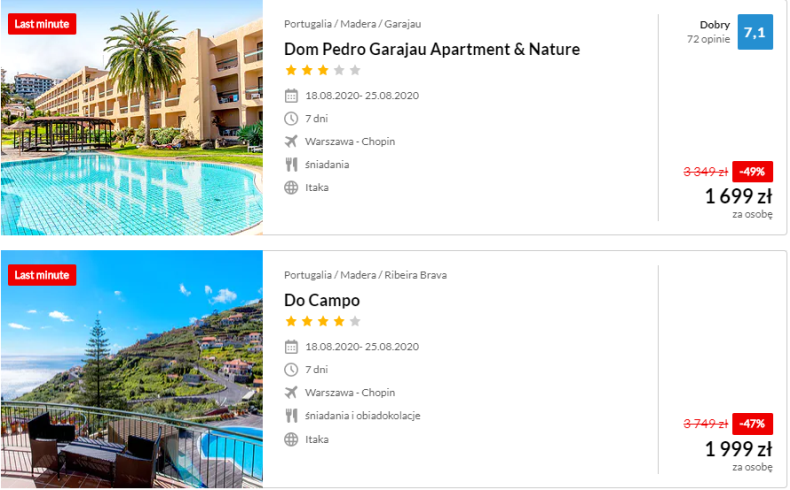The height and width of the screenshot is (490, 790).
Task: Click the globe icon by Itaka in Dom Pedro listing
Action: 291,188
